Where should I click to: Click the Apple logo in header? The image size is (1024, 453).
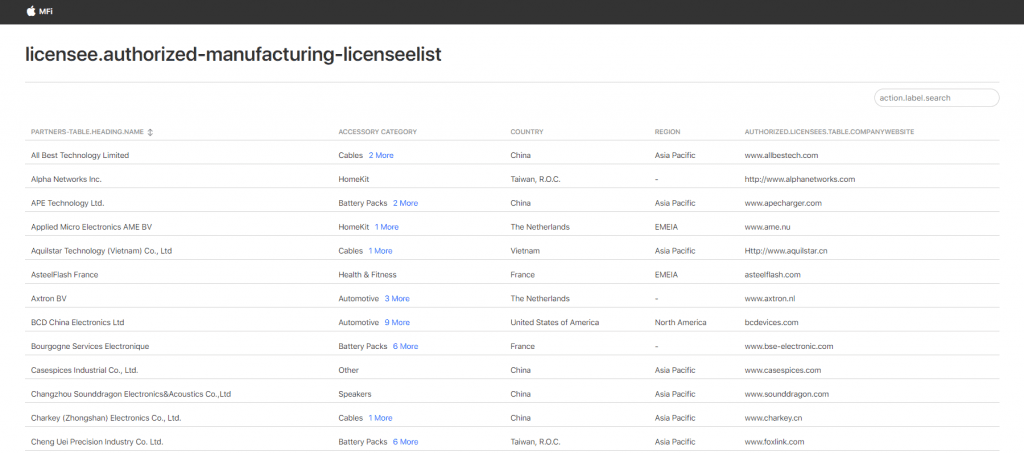(x=31, y=11)
